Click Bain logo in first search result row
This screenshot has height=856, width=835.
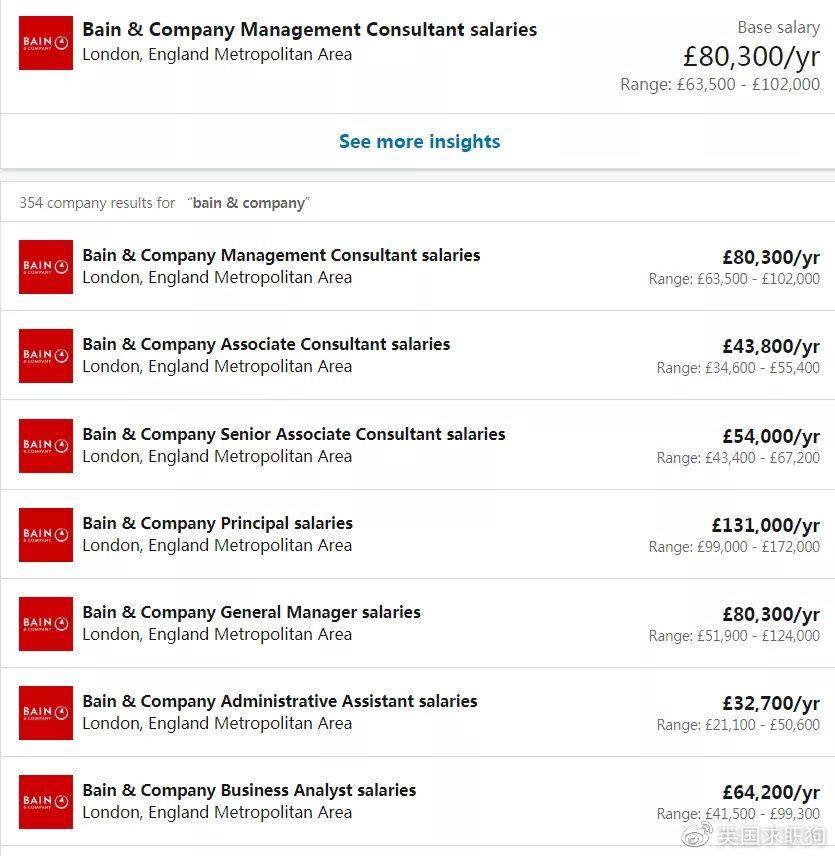click(46, 267)
